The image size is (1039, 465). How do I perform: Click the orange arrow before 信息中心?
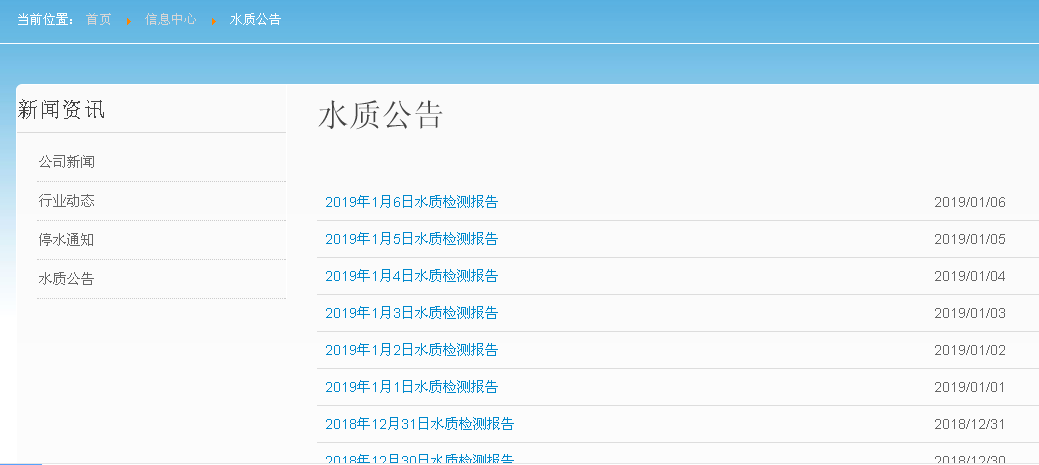point(129,20)
